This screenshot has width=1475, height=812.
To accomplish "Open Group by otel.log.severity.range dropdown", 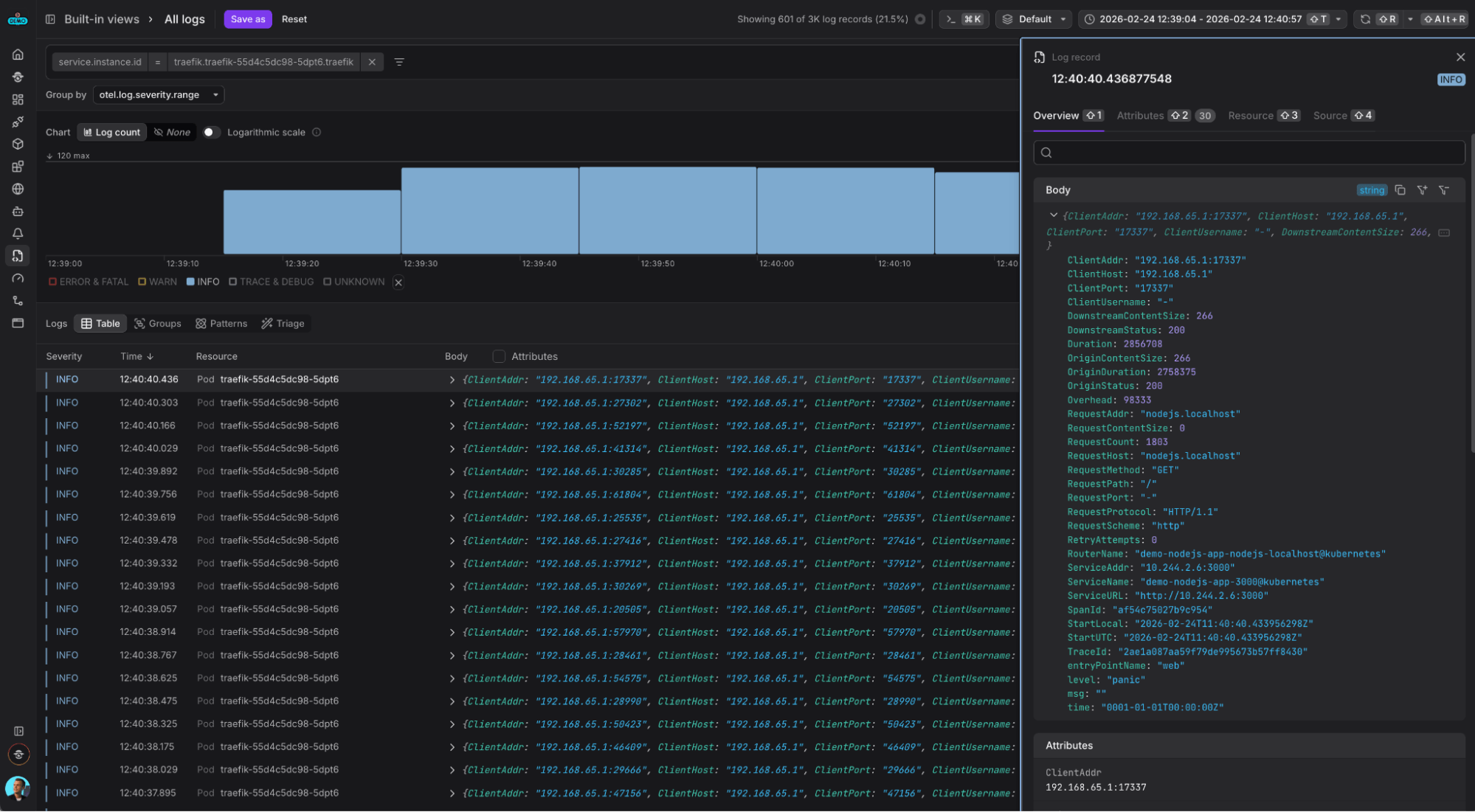I will (x=159, y=95).
